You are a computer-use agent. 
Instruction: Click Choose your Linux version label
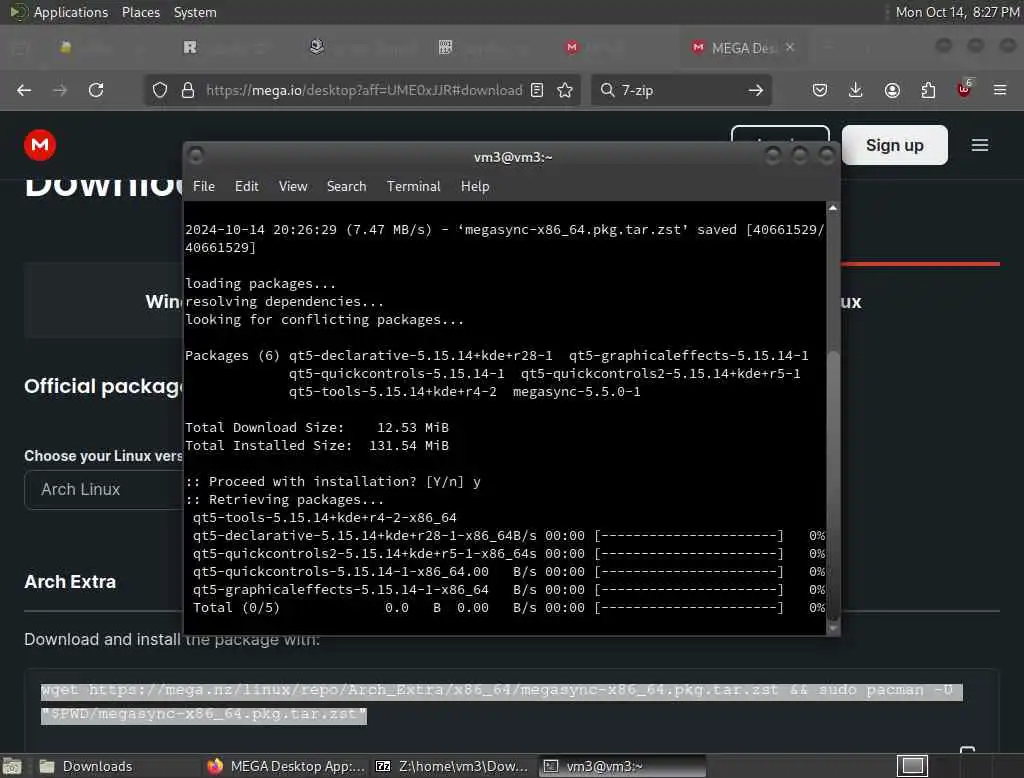click(103, 456)
